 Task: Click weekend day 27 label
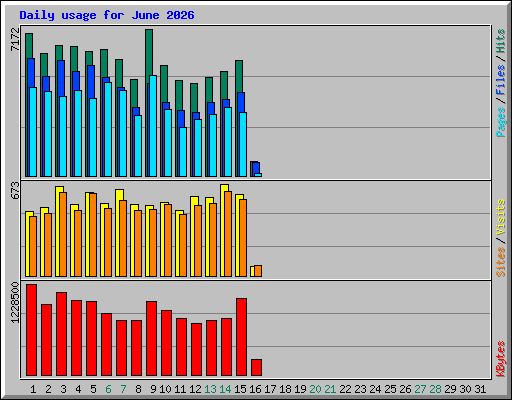[x=420, y=389]
